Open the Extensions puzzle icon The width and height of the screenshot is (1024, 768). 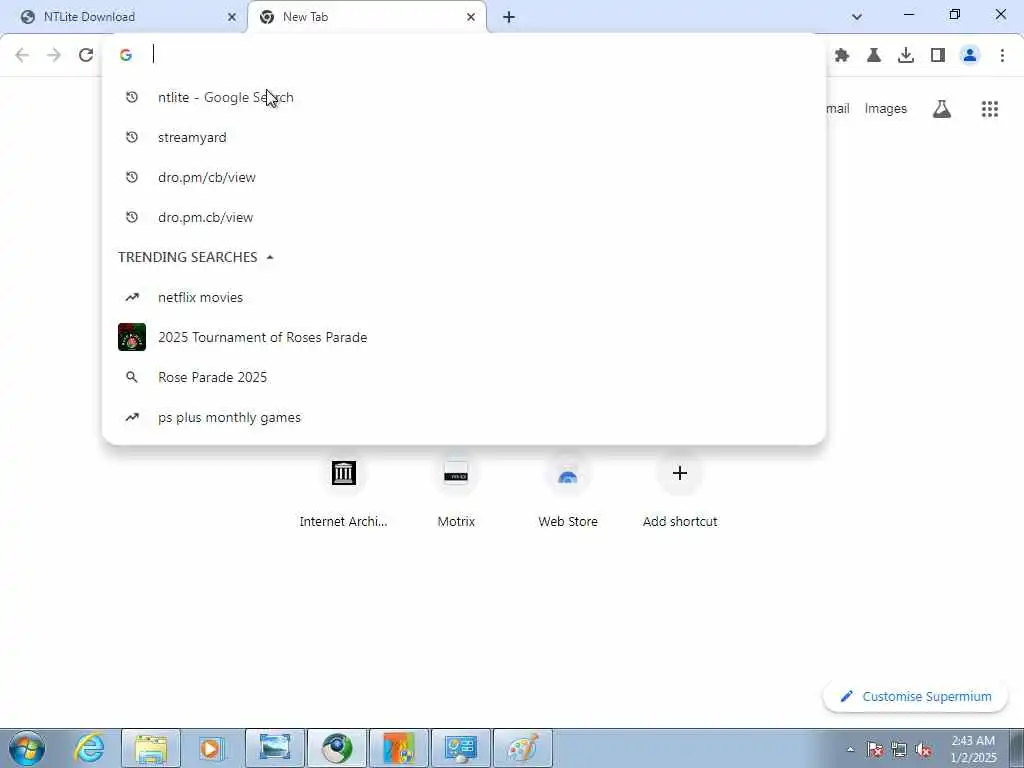[842, 55]
